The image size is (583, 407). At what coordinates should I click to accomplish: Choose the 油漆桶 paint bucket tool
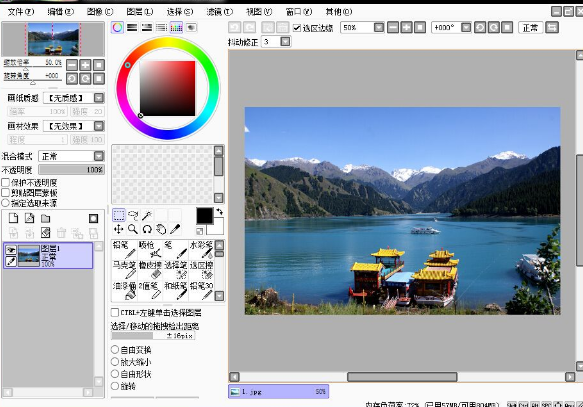point(124,290)
